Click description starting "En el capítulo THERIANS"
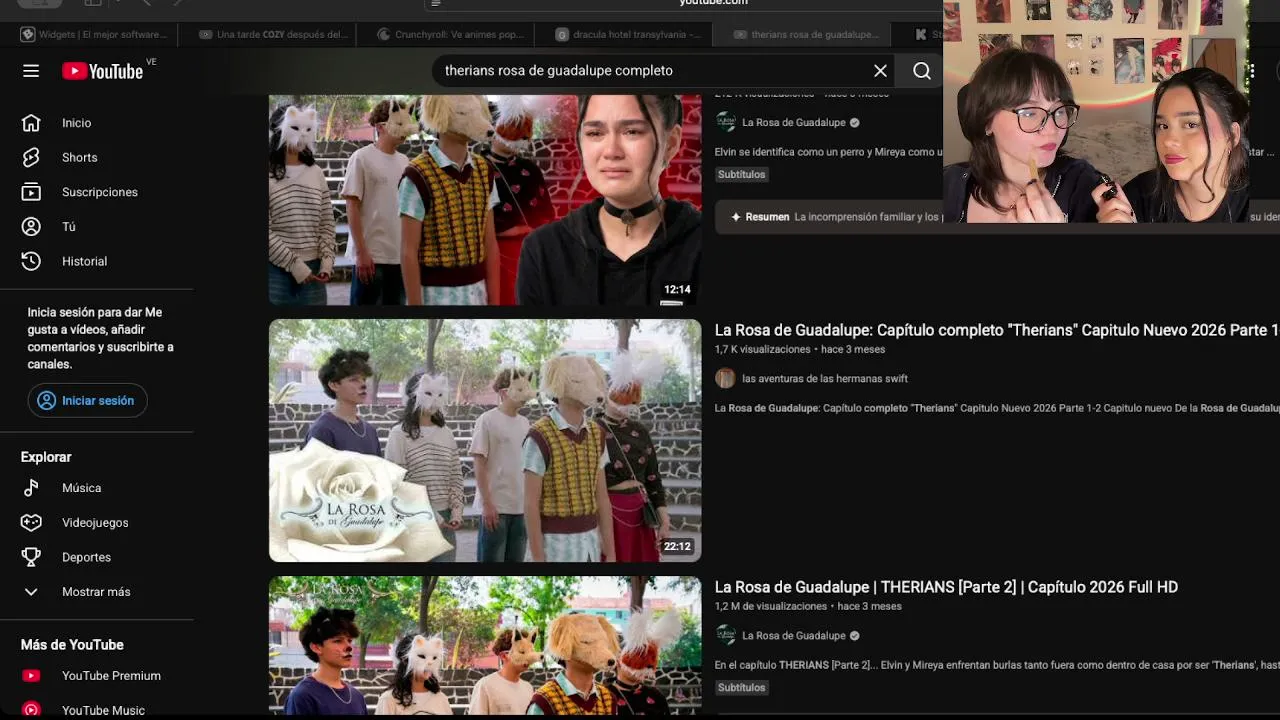The width and height of the screenshot is (1280, 720). [997, 665]
